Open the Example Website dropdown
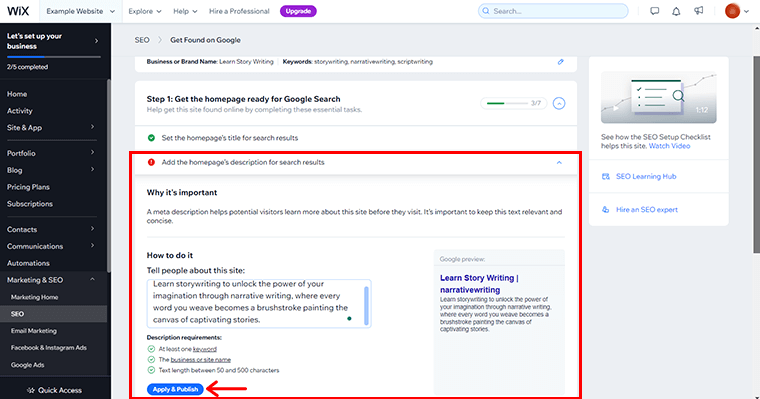This screenshot has width=760, height=399. tap(80, 11)
